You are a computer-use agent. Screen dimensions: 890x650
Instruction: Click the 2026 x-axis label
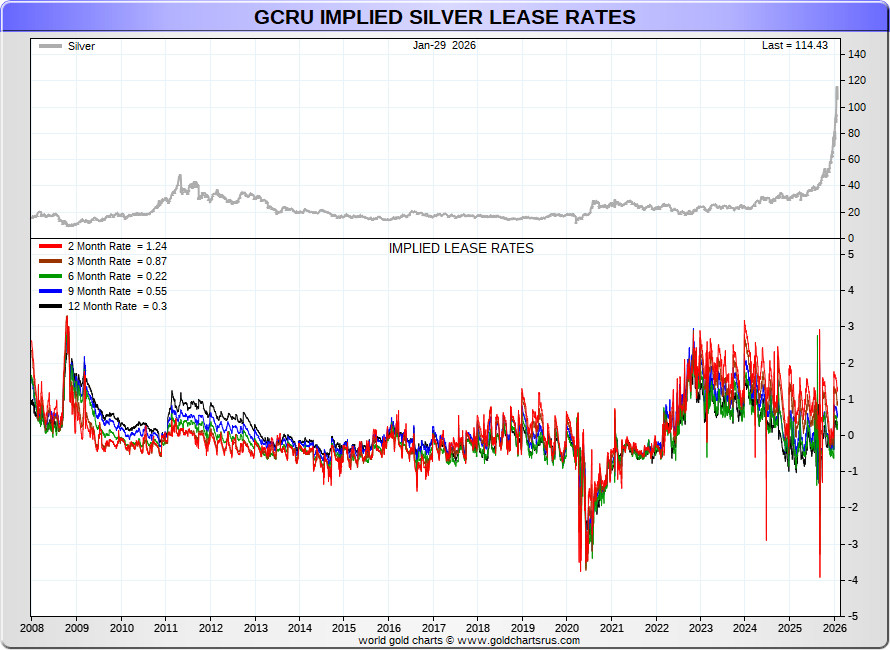click(835, 628)
